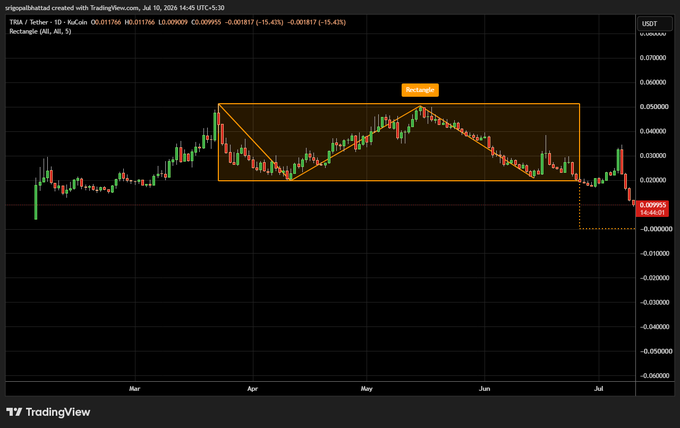This screenshot has width=680, height=428.
Task: Click the 14:44:01 countdown timer label
Action: pos(652,212)
